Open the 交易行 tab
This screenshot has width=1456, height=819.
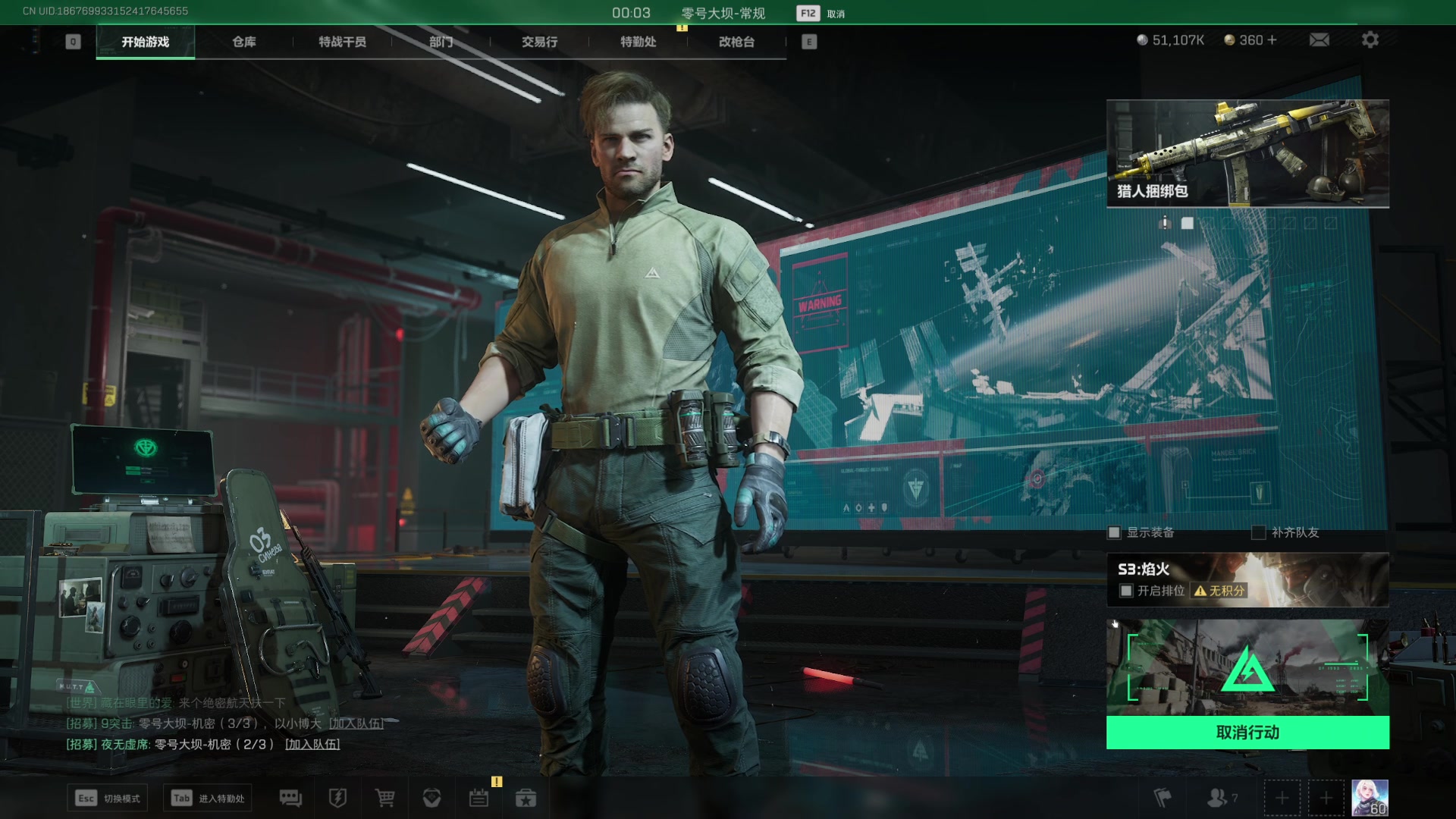539,42
